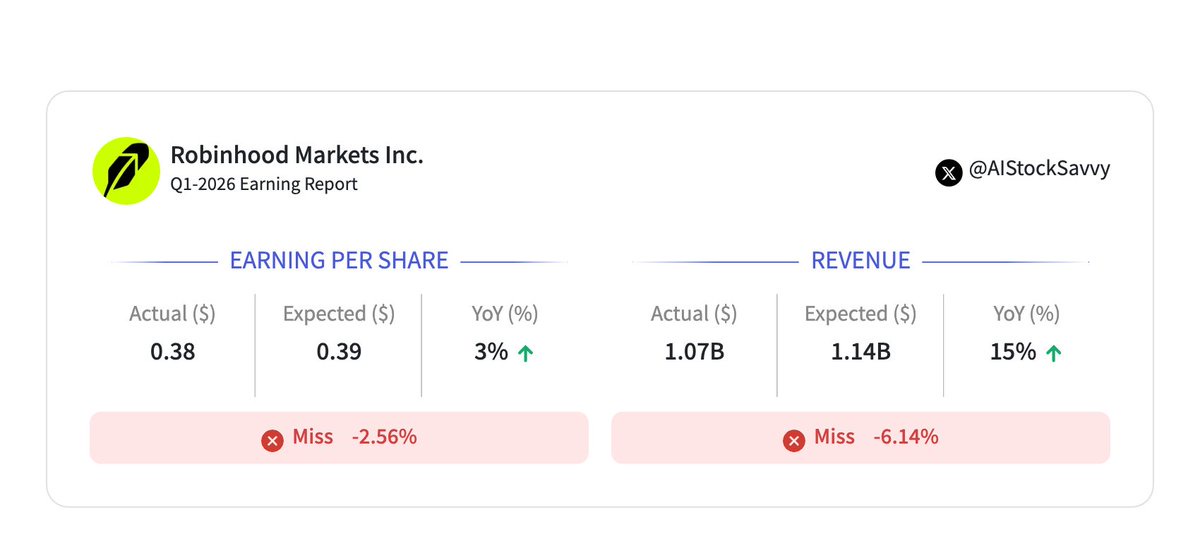The height and width of the screenshot is (551, 1200).
Task: Open the @AIStockSavvy handle link
Action: pyautogui.click(x=1039, y=170)
